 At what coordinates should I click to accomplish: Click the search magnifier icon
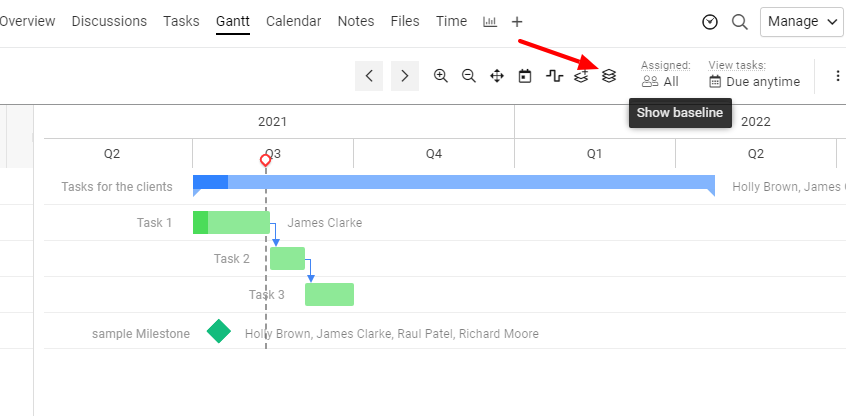click(x=740, y=22)
